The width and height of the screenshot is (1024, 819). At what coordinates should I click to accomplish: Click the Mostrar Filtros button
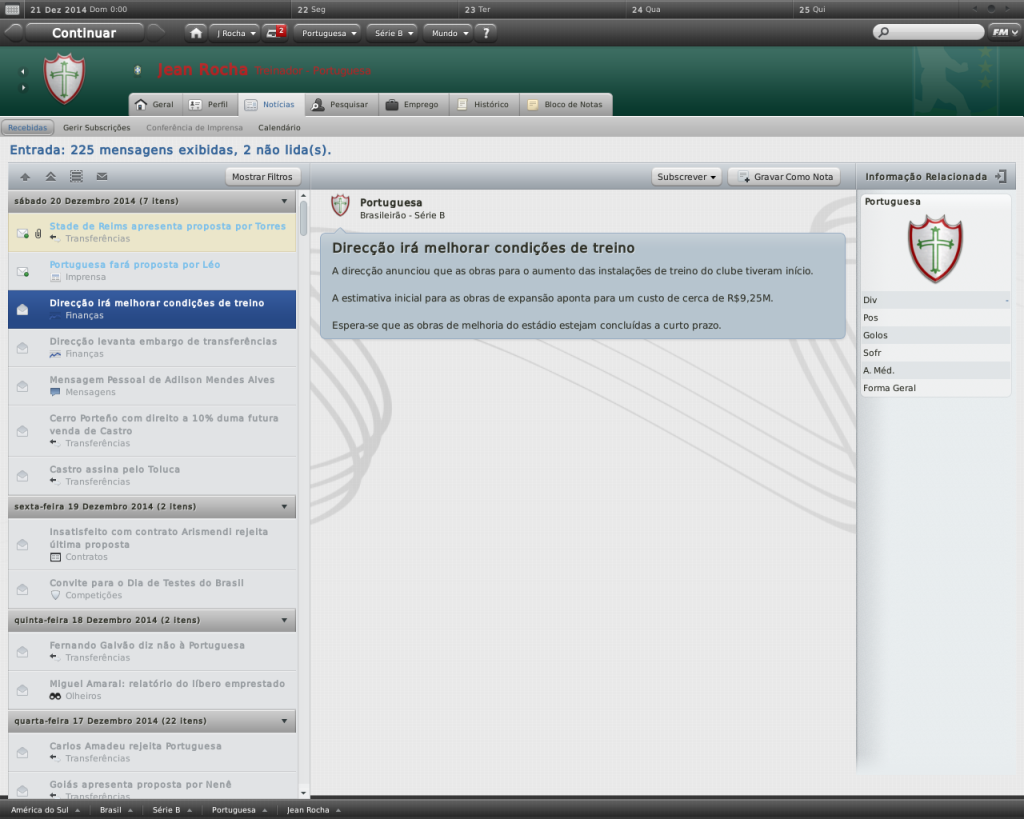tap(262, 177)
